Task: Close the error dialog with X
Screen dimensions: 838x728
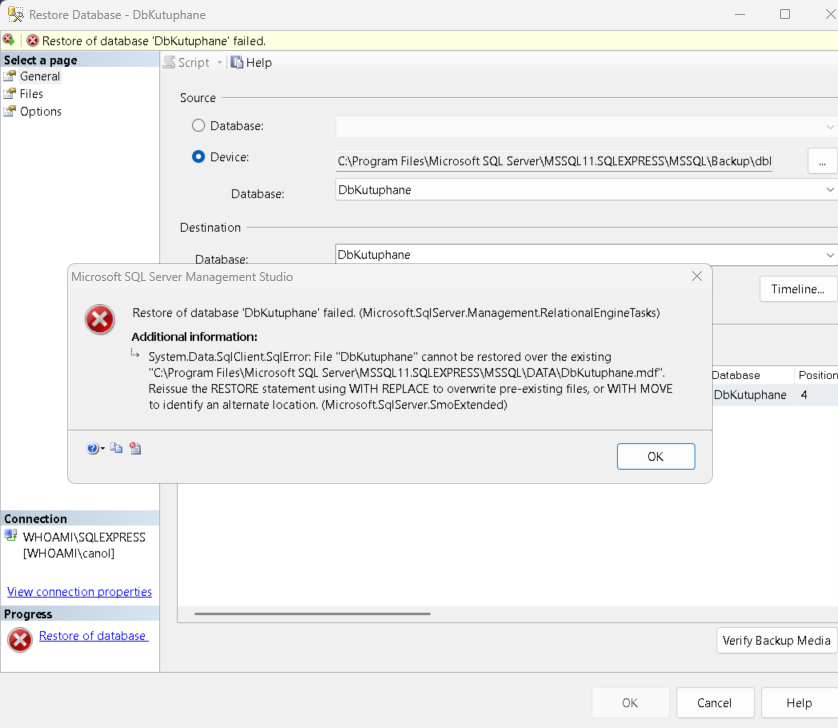Action: (697, 276)
